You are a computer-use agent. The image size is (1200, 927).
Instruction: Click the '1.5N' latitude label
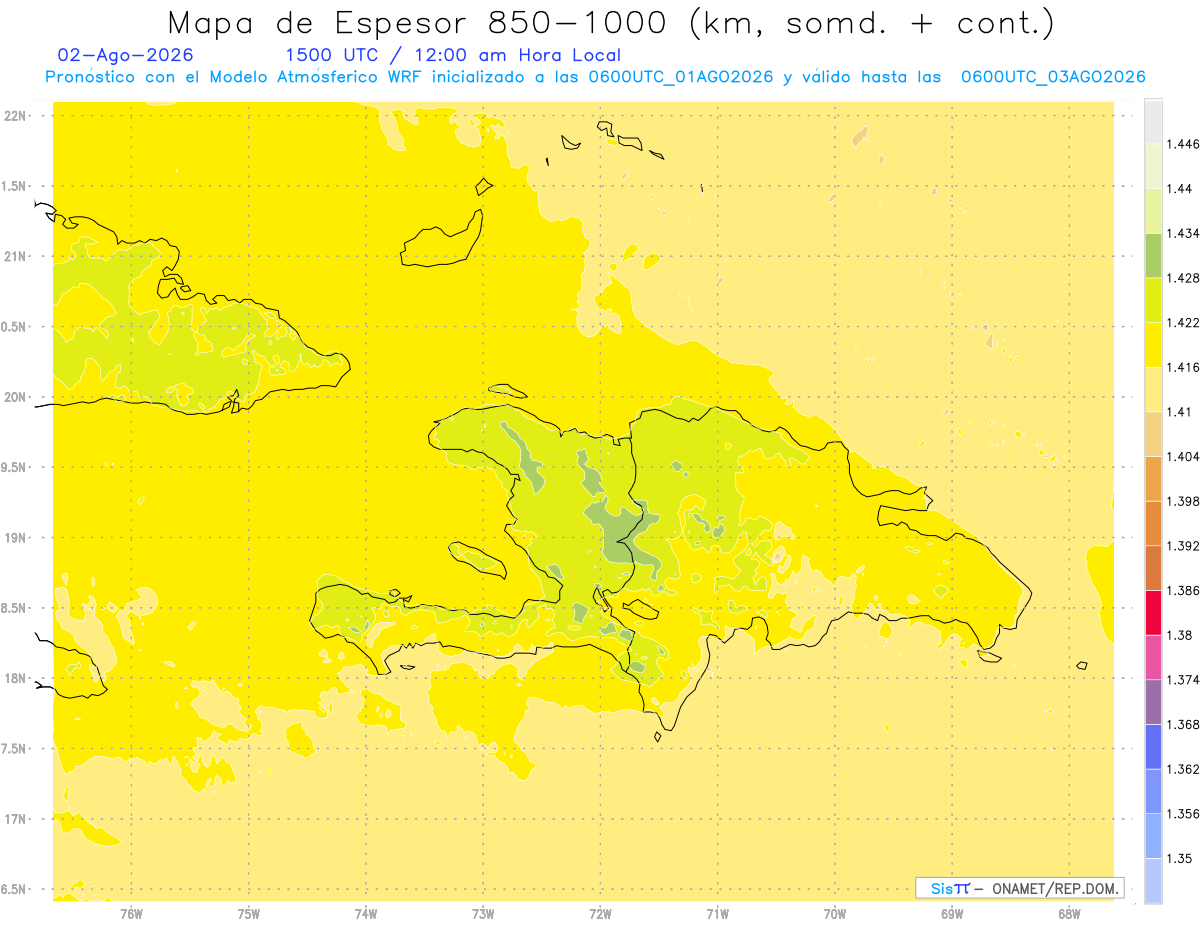15,186
